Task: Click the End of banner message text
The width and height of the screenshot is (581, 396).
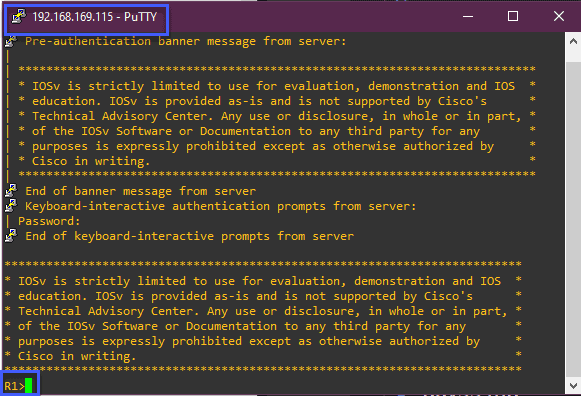Action: click(x=140, y=191)
